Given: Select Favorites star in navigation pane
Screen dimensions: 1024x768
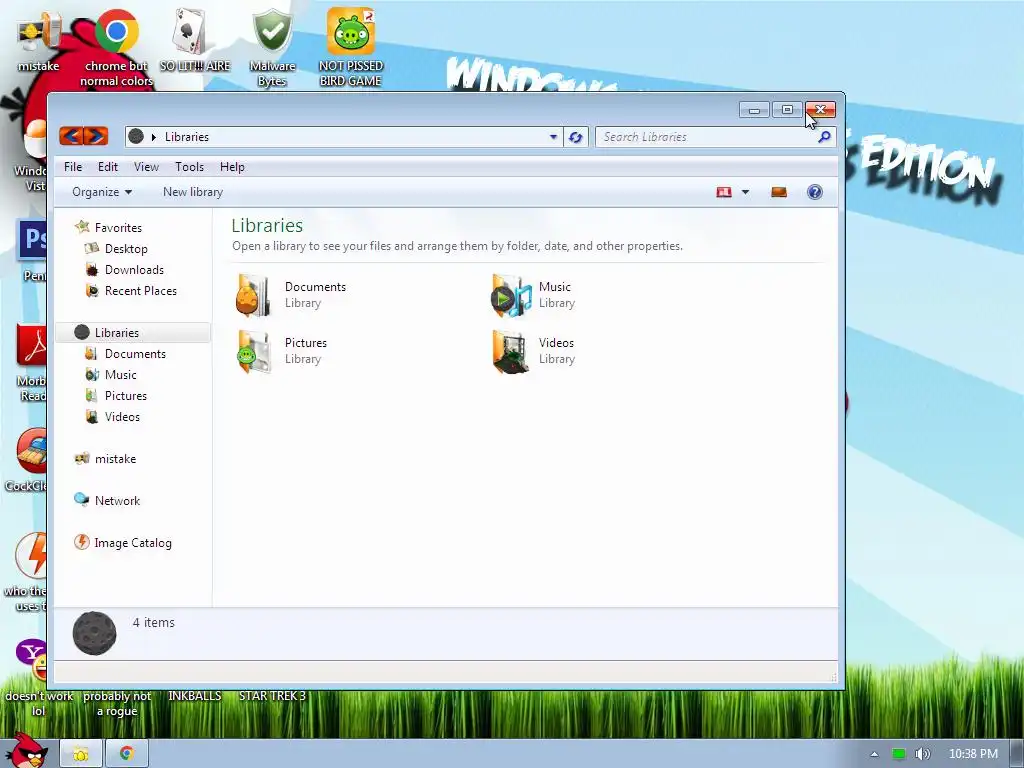Looking at the screenshot, I should click(x=82, y=227).
